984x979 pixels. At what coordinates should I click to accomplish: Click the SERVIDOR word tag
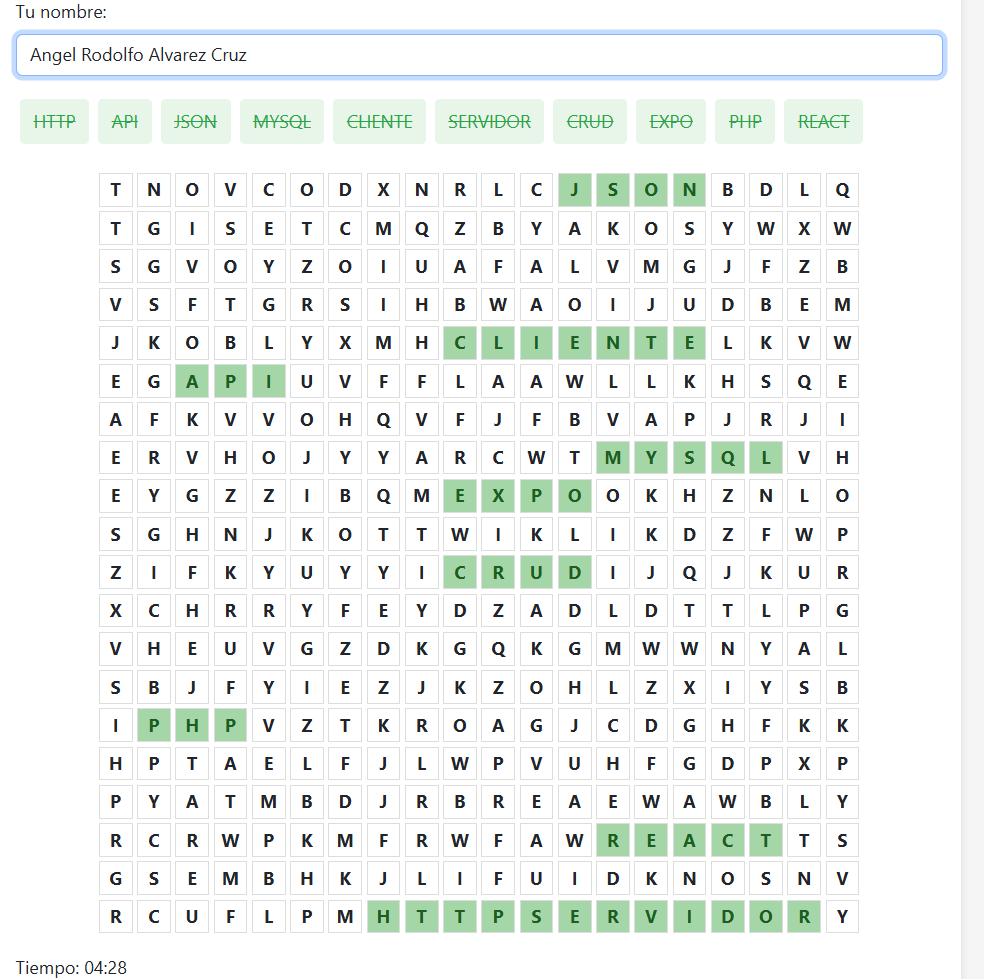(x=489, y=122)
